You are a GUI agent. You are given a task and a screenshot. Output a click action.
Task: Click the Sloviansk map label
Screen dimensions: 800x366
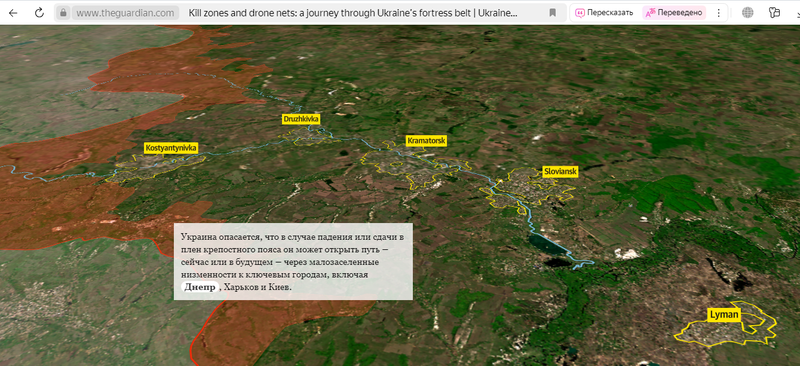click(x=560, y=172)
